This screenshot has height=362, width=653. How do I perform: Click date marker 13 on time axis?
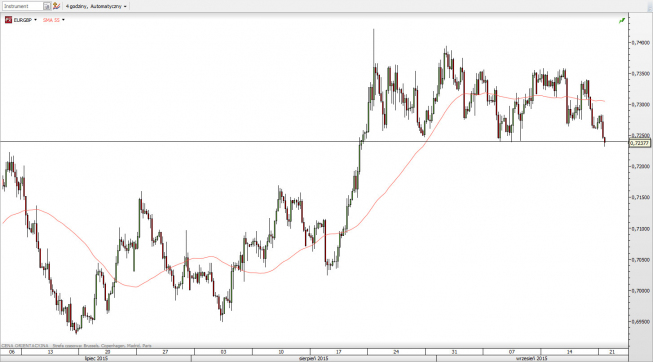click(50, 352)
